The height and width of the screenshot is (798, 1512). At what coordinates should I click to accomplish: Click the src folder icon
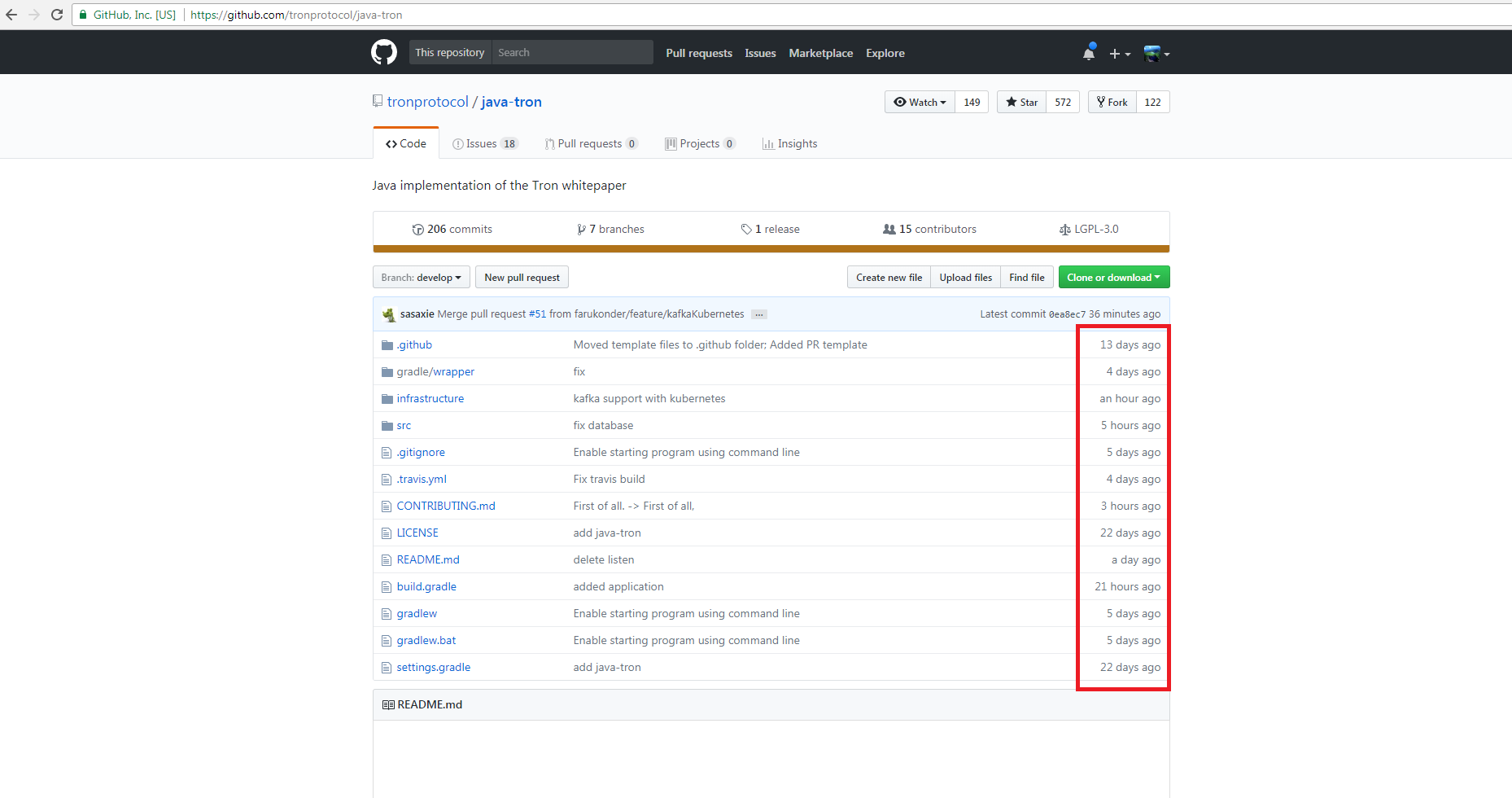[387, 426]
